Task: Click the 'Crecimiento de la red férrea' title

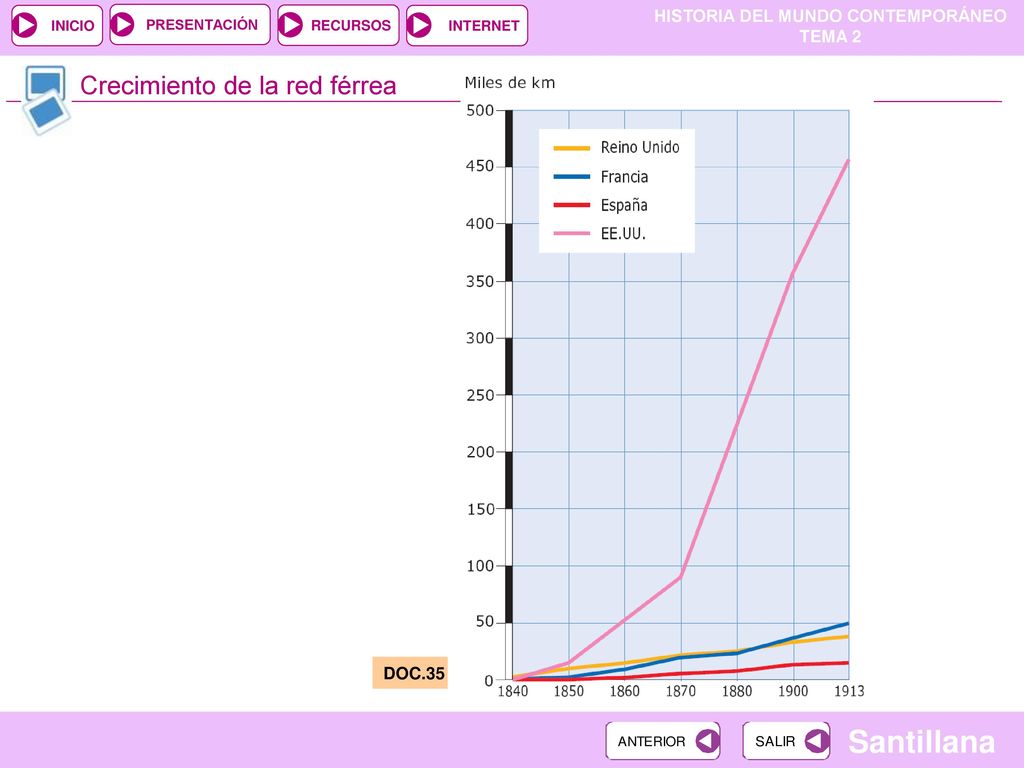Action: (x=238, y=86)
